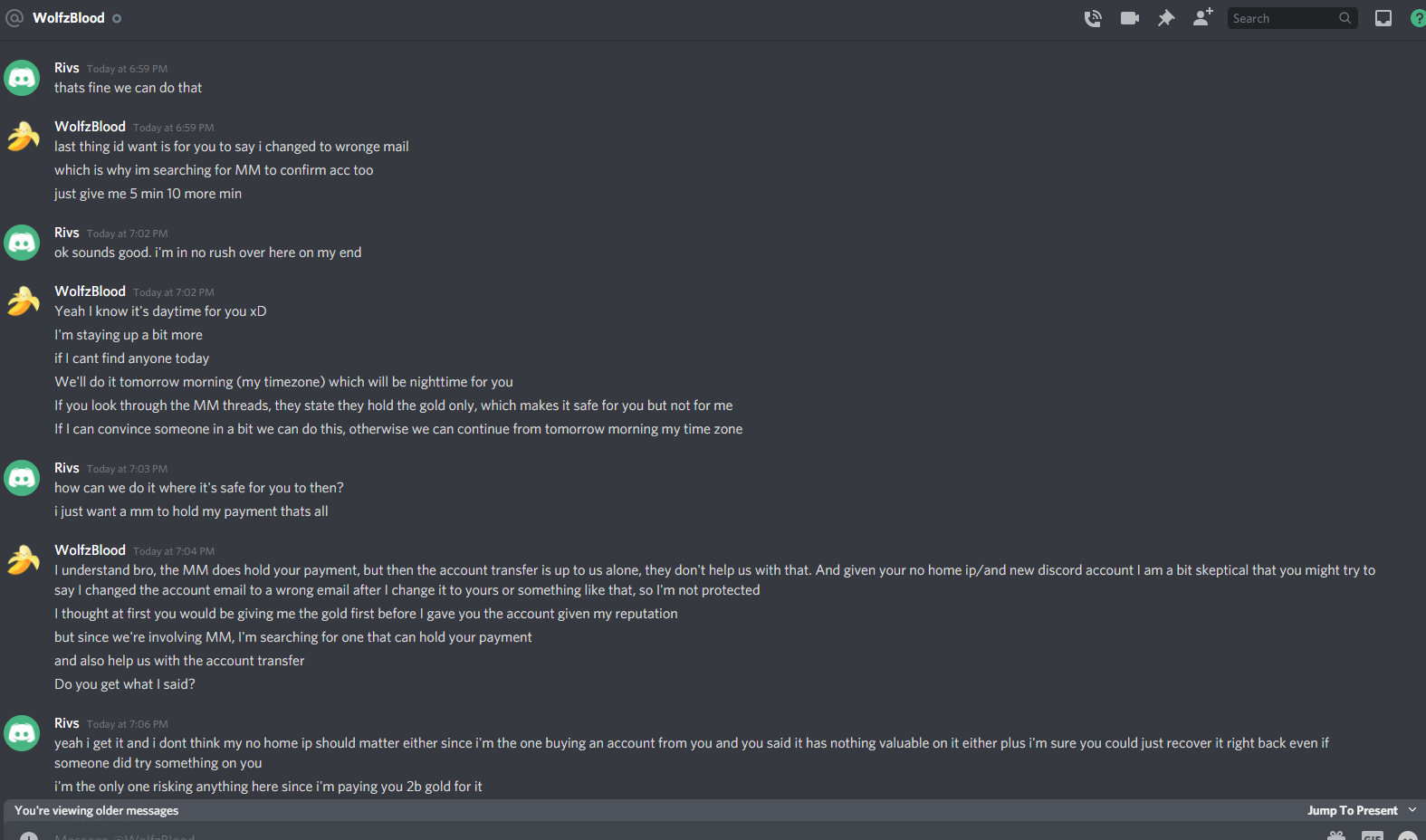Click the Rivs username at 7:03 PM

[67, 468]
